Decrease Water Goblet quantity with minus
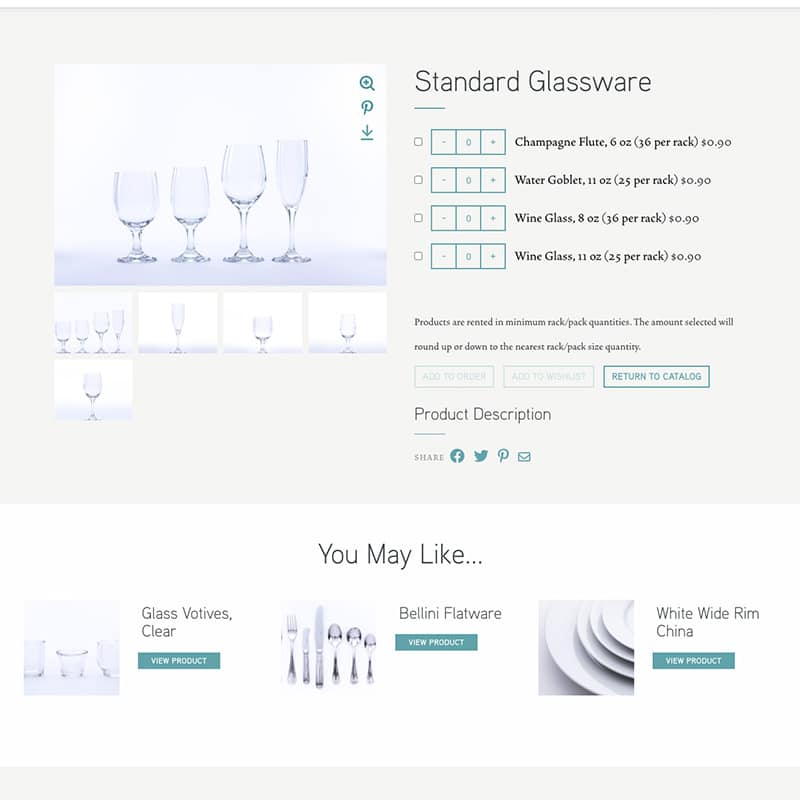 pyautogui.click(x=443, y=180)
